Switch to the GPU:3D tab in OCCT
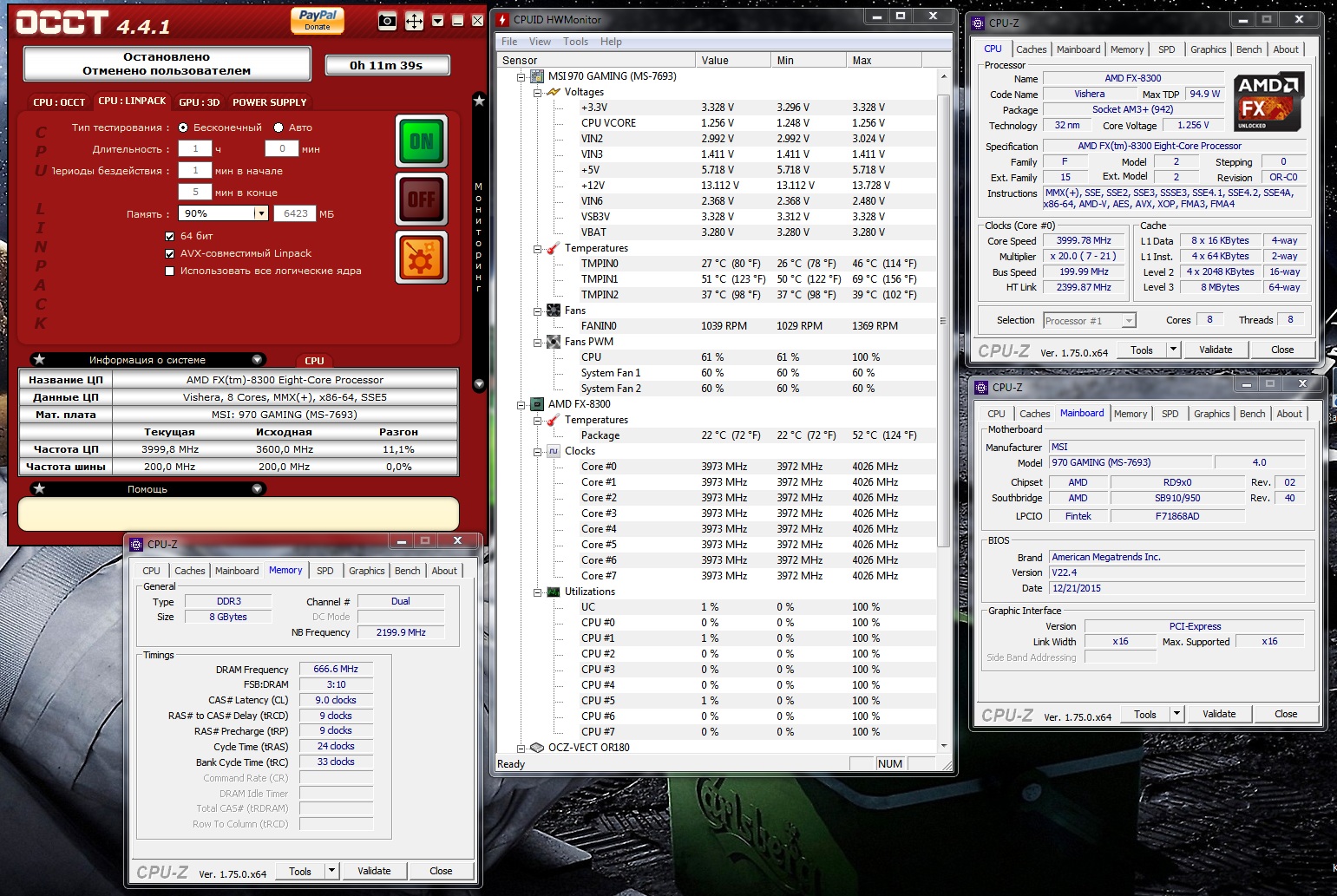 click(199, 102)
